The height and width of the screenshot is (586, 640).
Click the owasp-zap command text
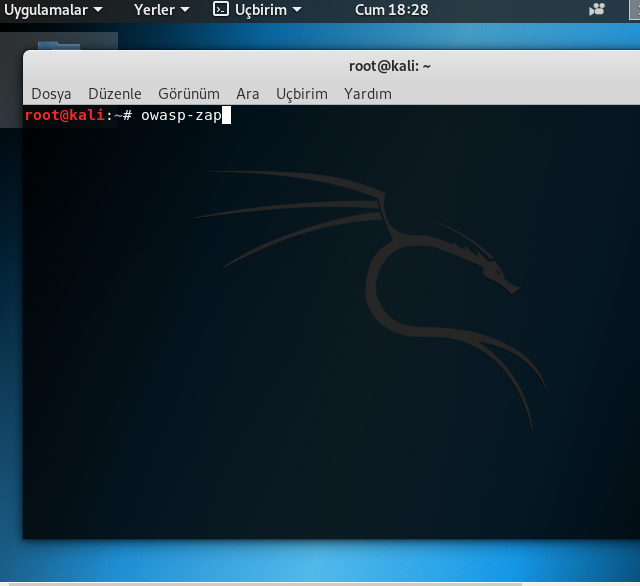181,115
